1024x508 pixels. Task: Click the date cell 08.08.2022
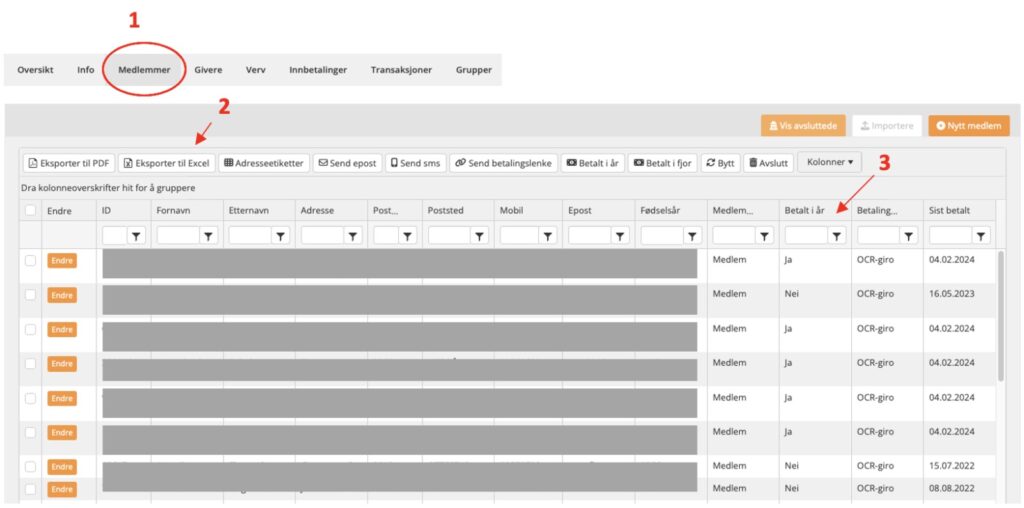pos(952,488)
